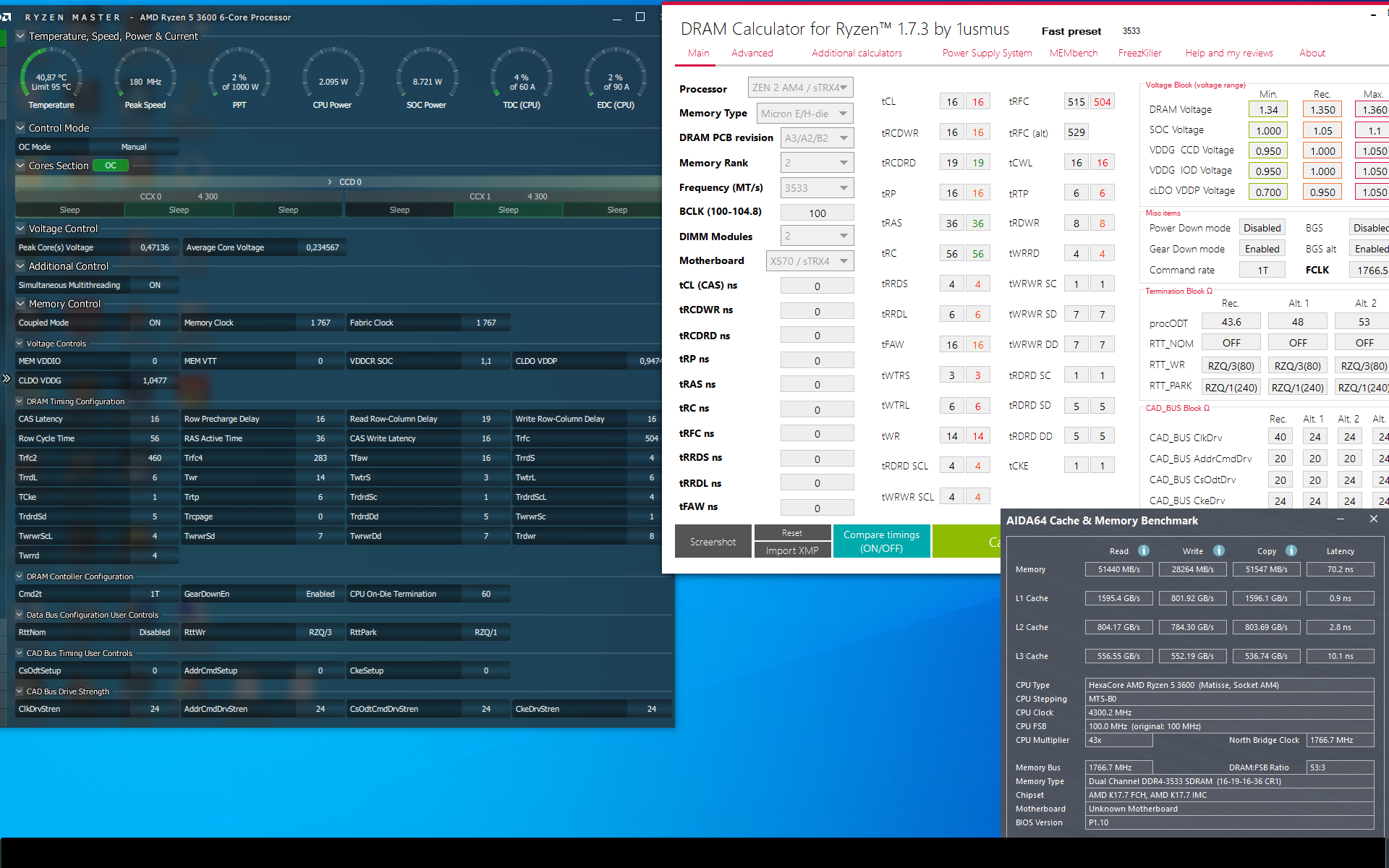The image size is (1389, 868).
Task: Open the Memory Type Micron E/H-die dropdown
Action: click(805, 114)
